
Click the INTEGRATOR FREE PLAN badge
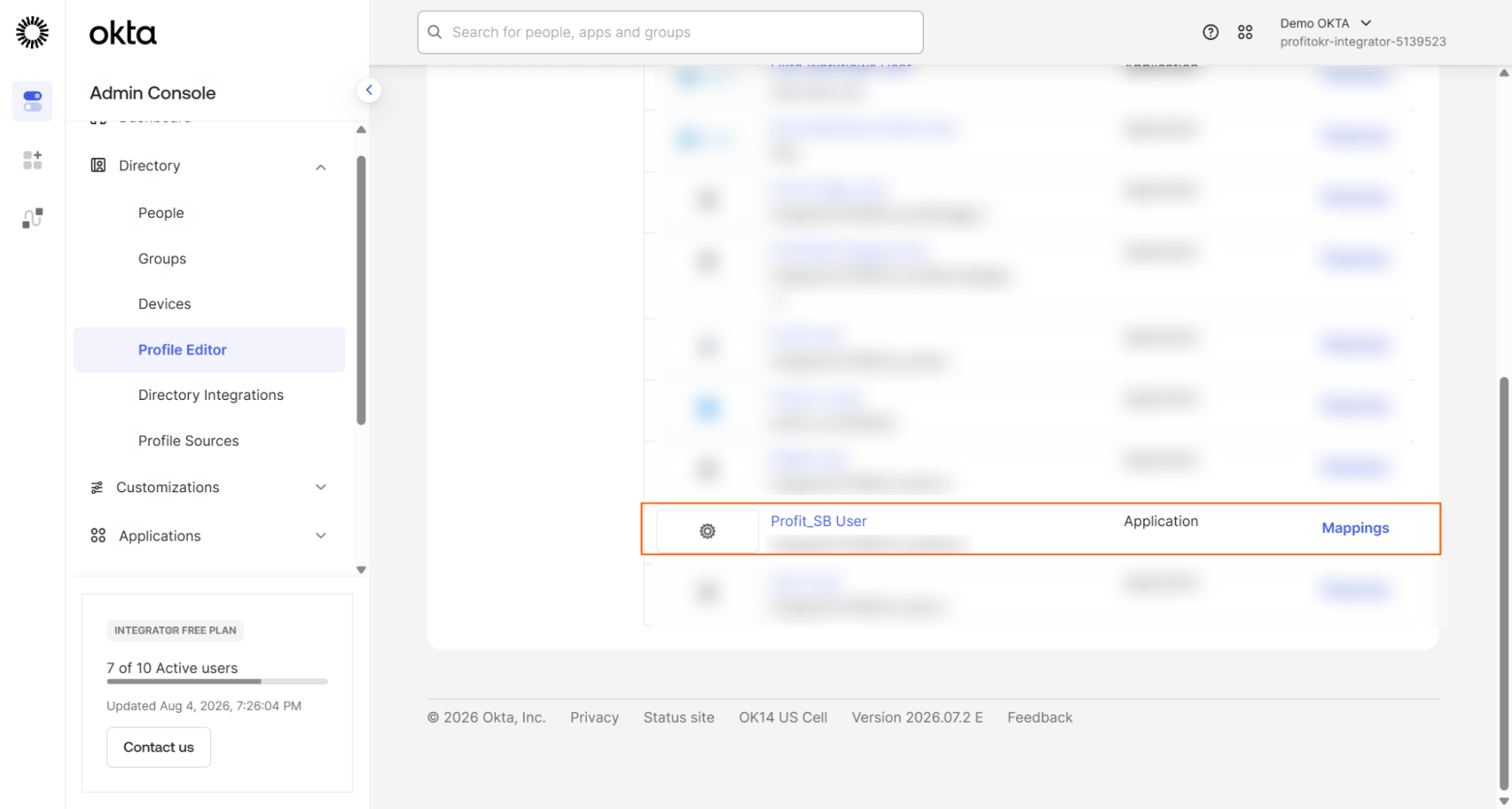click(175, 631)
